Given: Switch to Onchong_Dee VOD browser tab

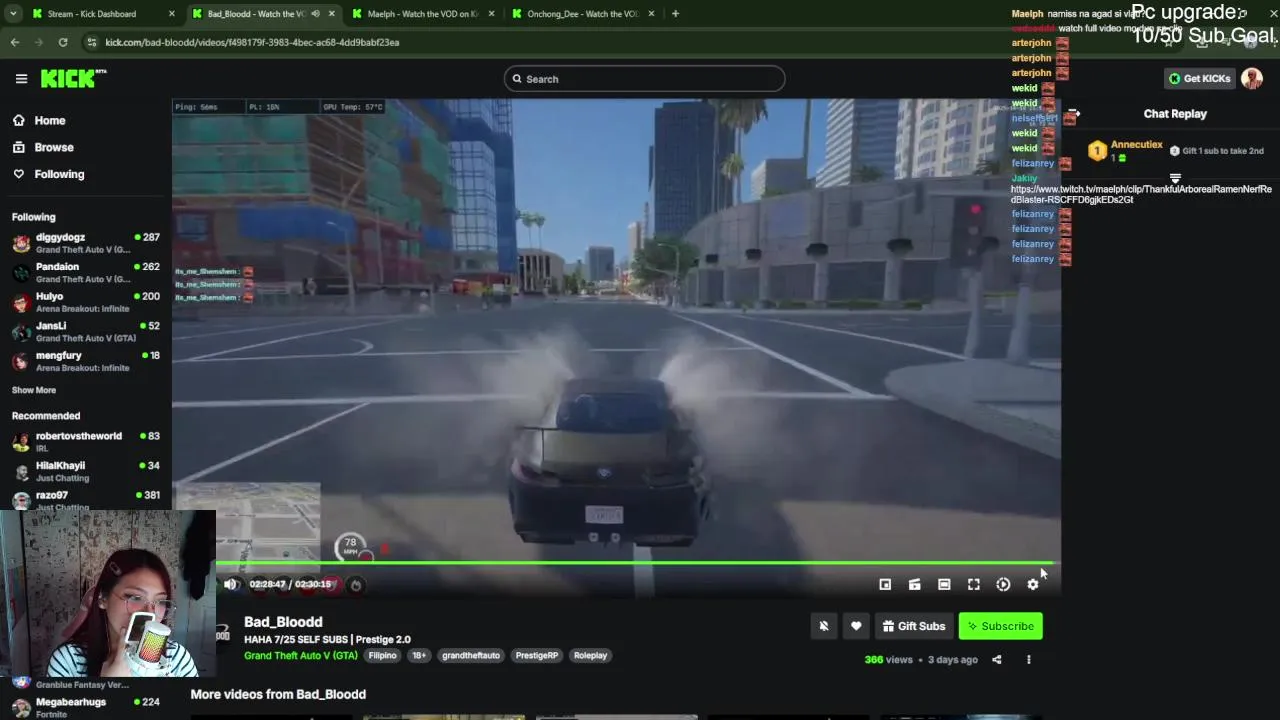Looking at the screenshot, I should click(x=582, y=14).
